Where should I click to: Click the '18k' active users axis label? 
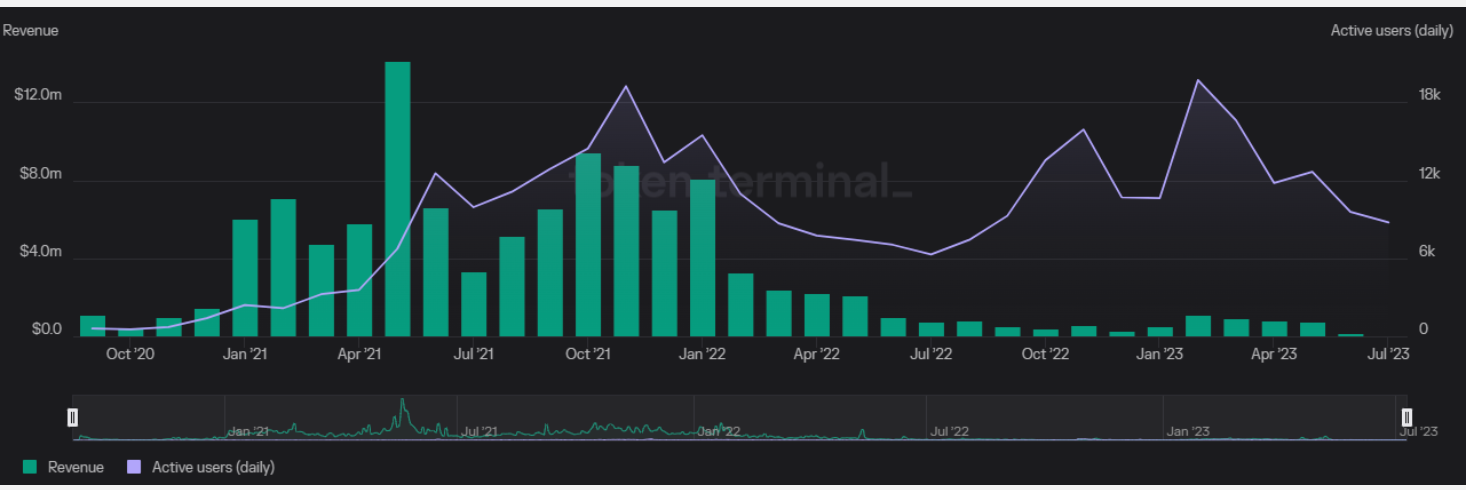coord(1430,95)
